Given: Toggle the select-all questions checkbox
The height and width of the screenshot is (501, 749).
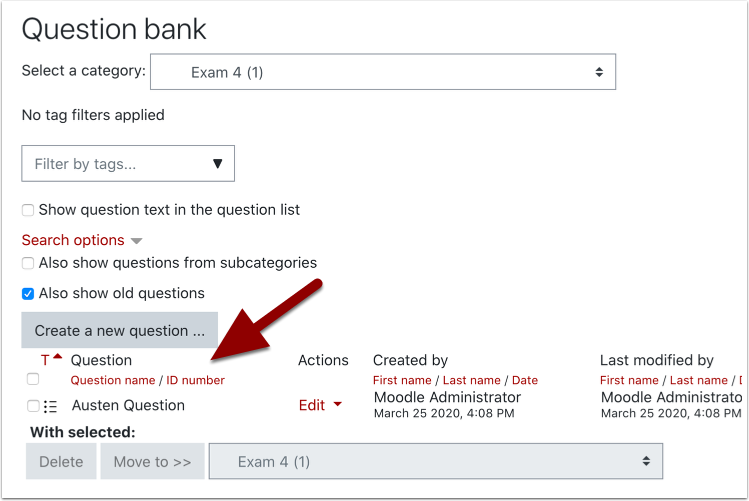Looking at the screenshot, I should click(33, 379).
